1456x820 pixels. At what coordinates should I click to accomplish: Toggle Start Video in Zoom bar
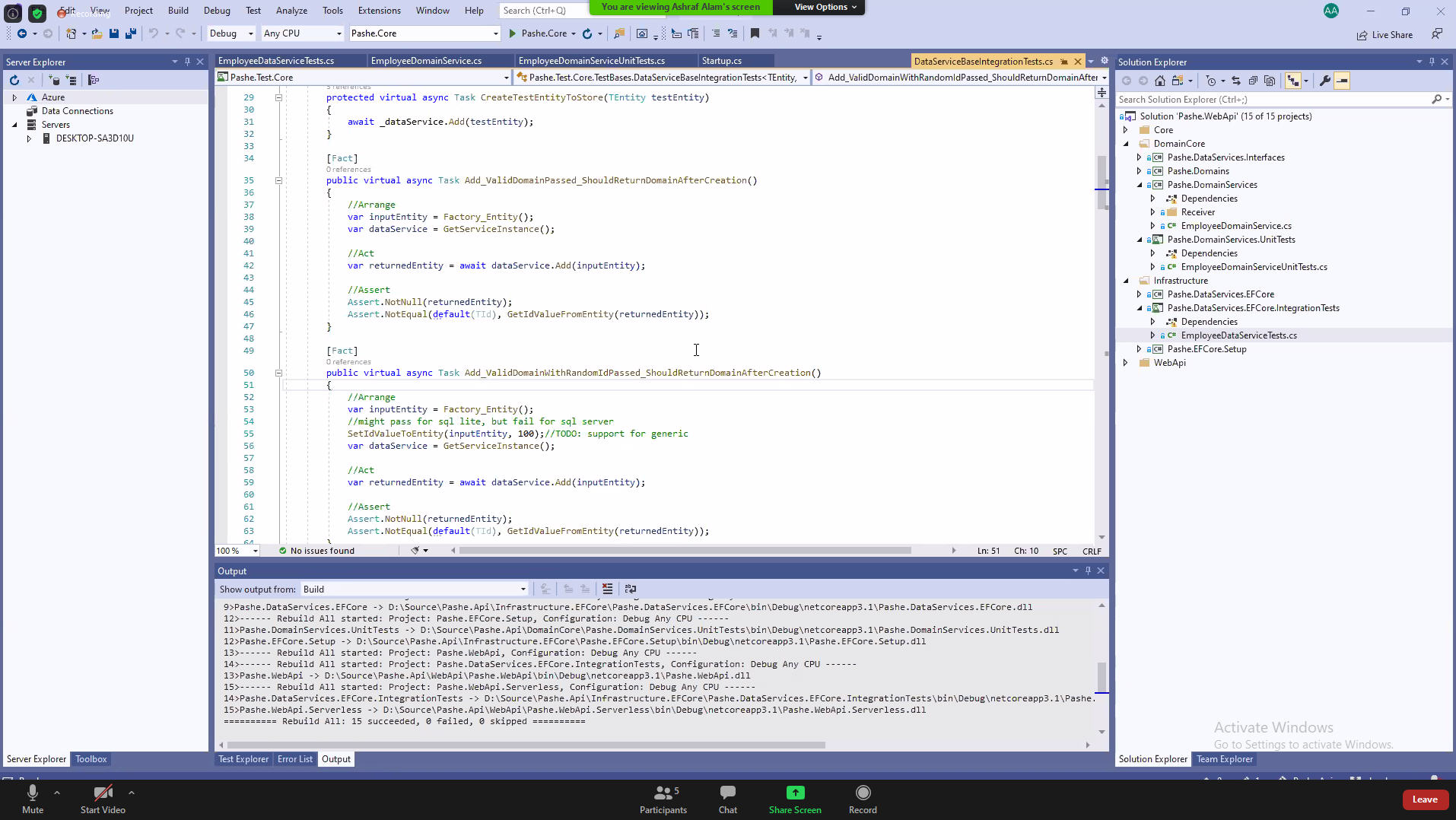click(103, 799)
